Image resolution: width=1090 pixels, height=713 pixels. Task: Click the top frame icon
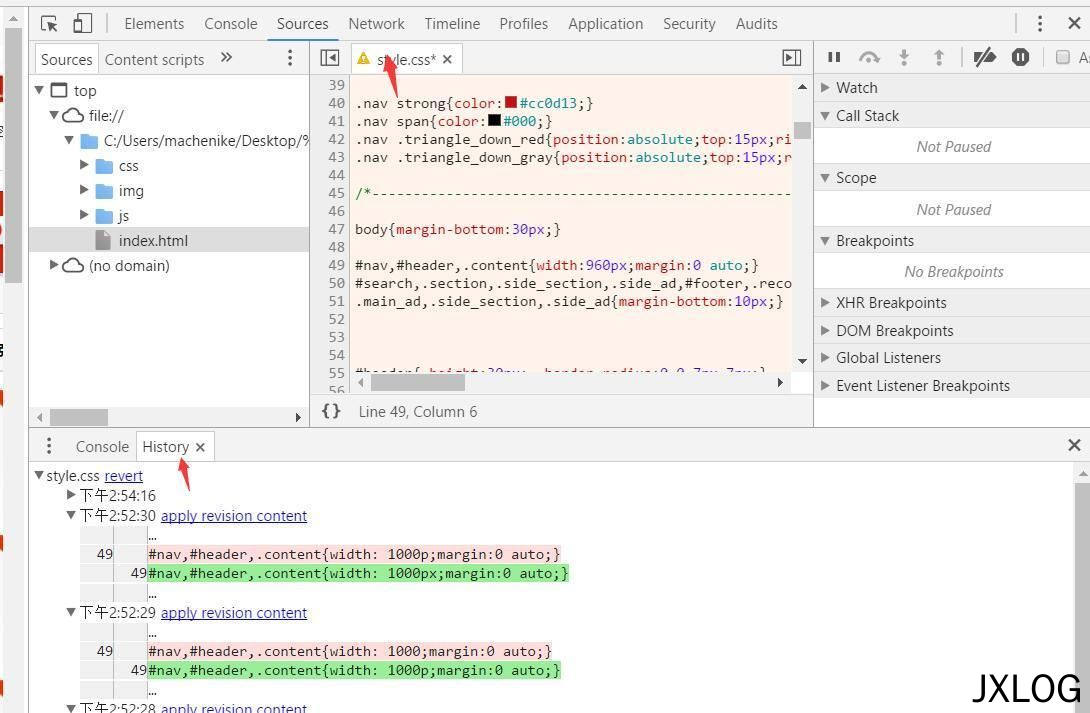(x=60, y=90)
